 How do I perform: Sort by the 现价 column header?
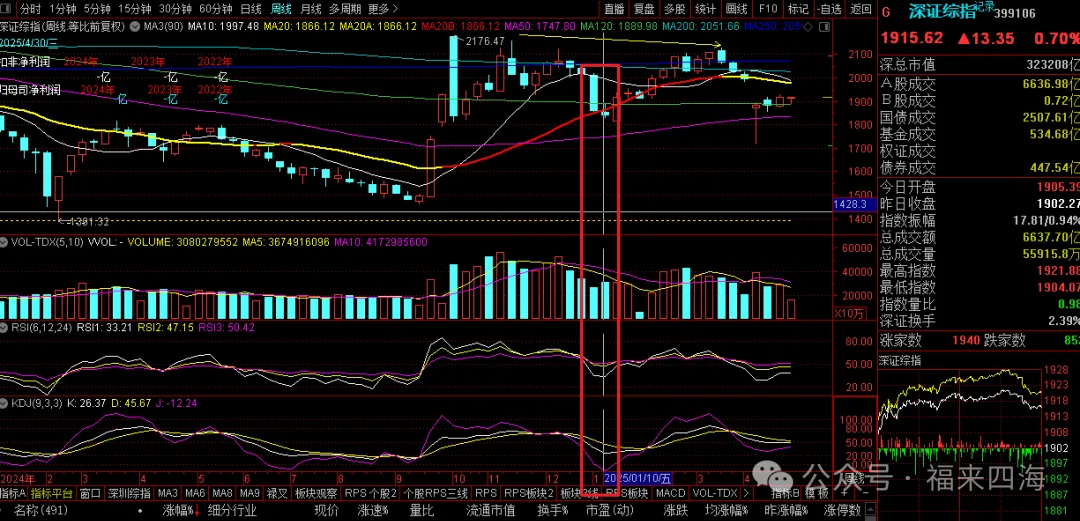tap(326, 511)
